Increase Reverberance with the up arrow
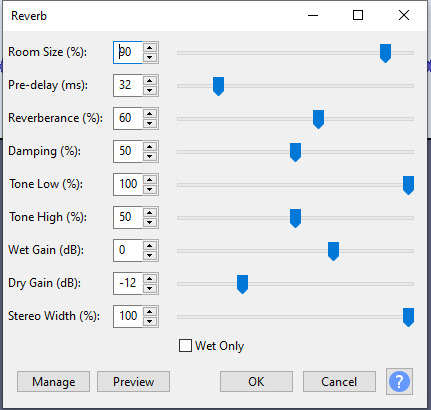This screenshot has width=431, height=410. [x=150, y=113]
